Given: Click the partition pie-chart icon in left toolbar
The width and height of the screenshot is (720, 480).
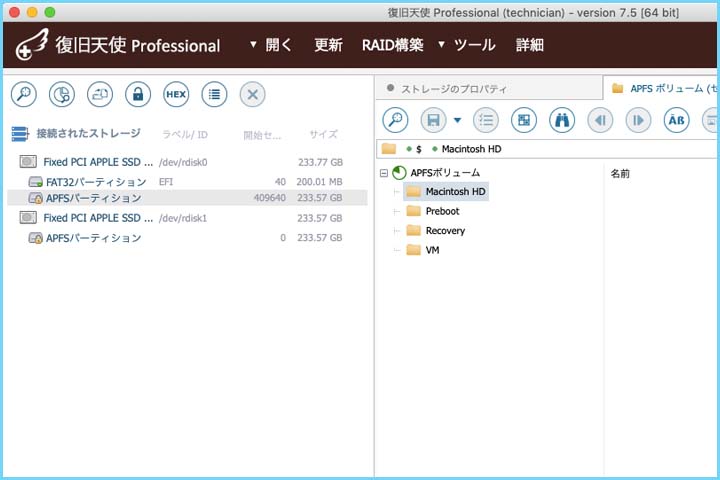Looking at the screenshot, I should [62, 95].
